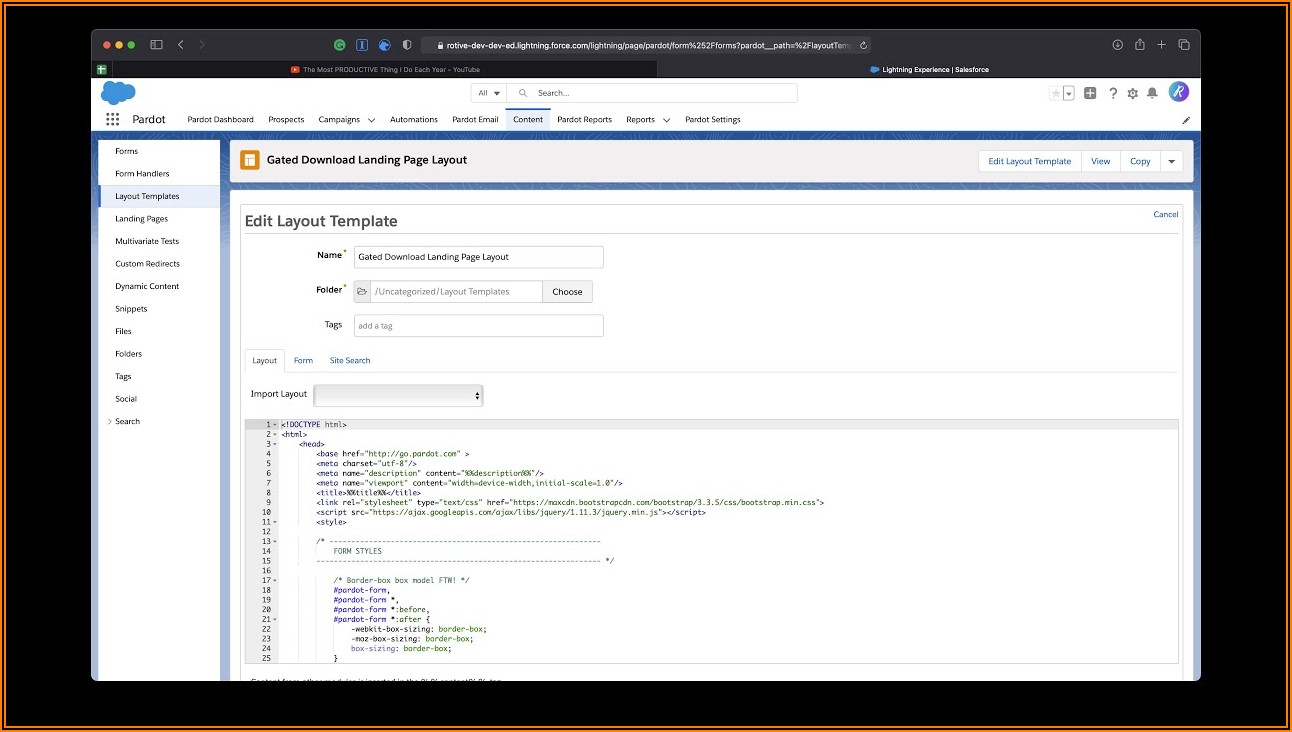Screen dimensions: 1292x732
Task: Open the App Launcher grid icon
Action: (x=112, y=119)
